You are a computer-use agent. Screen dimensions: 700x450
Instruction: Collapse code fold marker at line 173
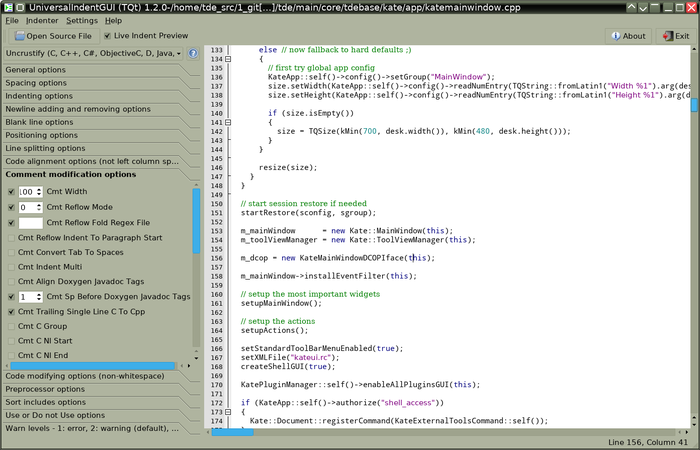228,411
